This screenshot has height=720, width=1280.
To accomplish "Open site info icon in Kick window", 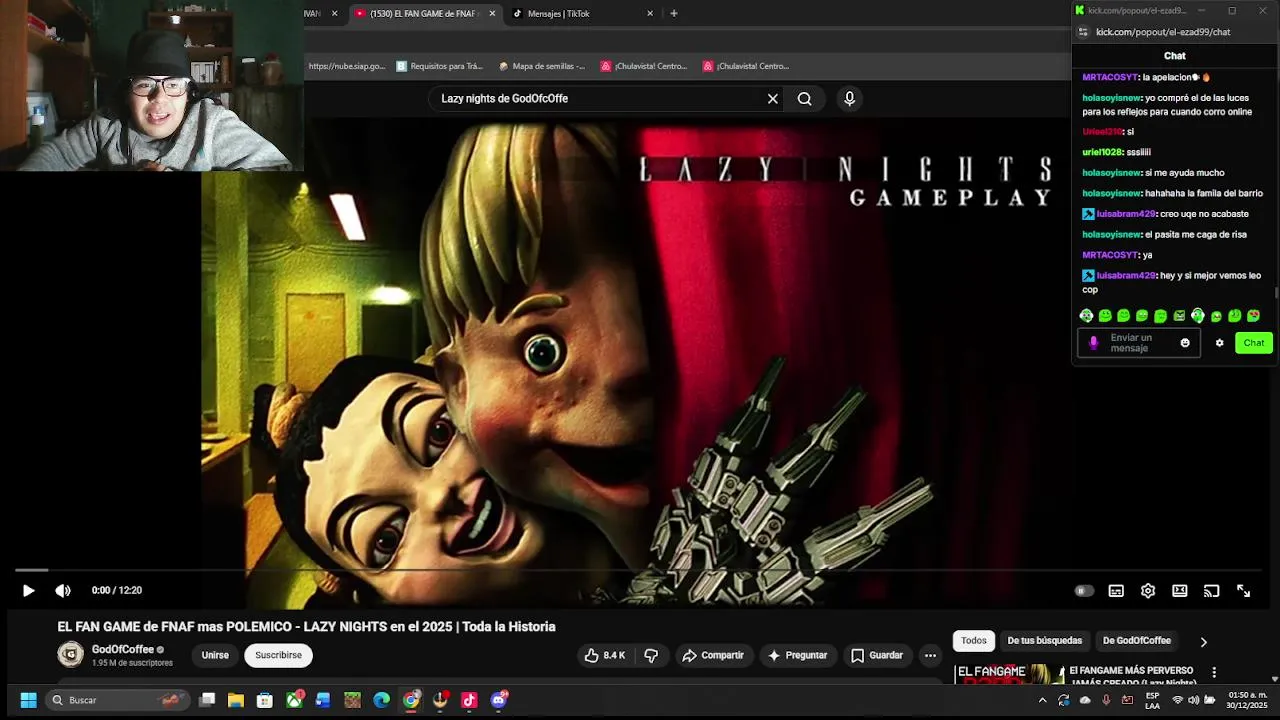I will (x=1083, y=32).
